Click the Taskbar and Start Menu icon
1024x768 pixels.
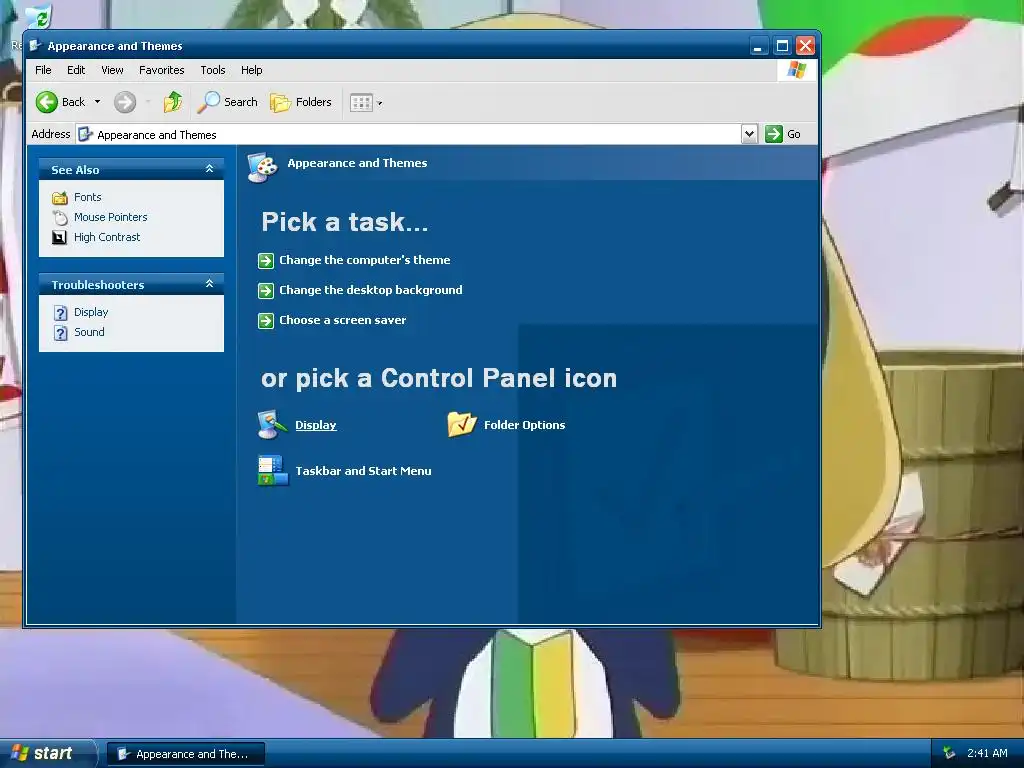tap(273, 471)
